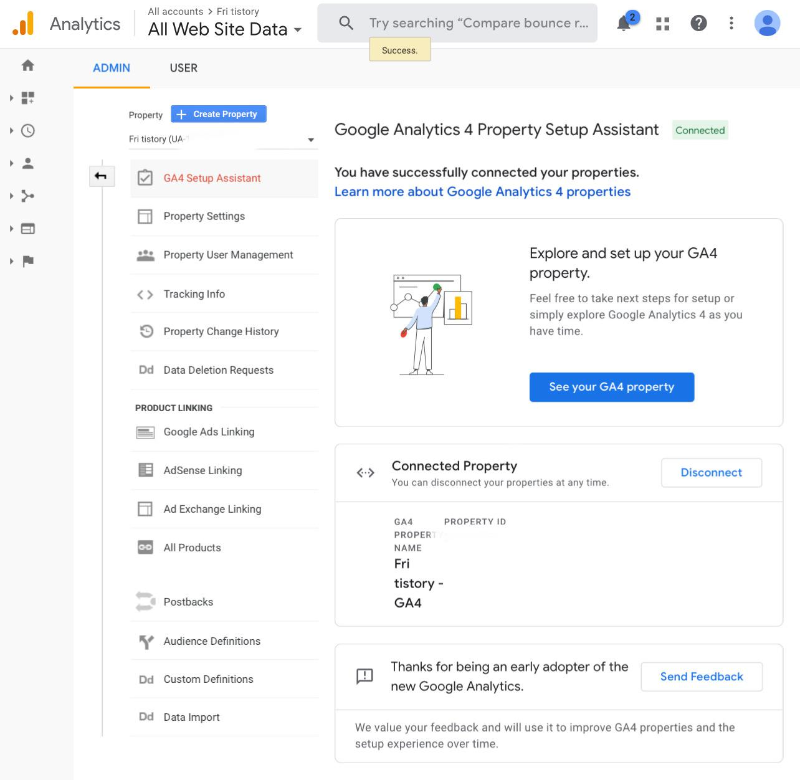The height and width of the screenshot is (780, 800).
Task: Click the PRODUCT LINKING section header
Action: [173, 408]
